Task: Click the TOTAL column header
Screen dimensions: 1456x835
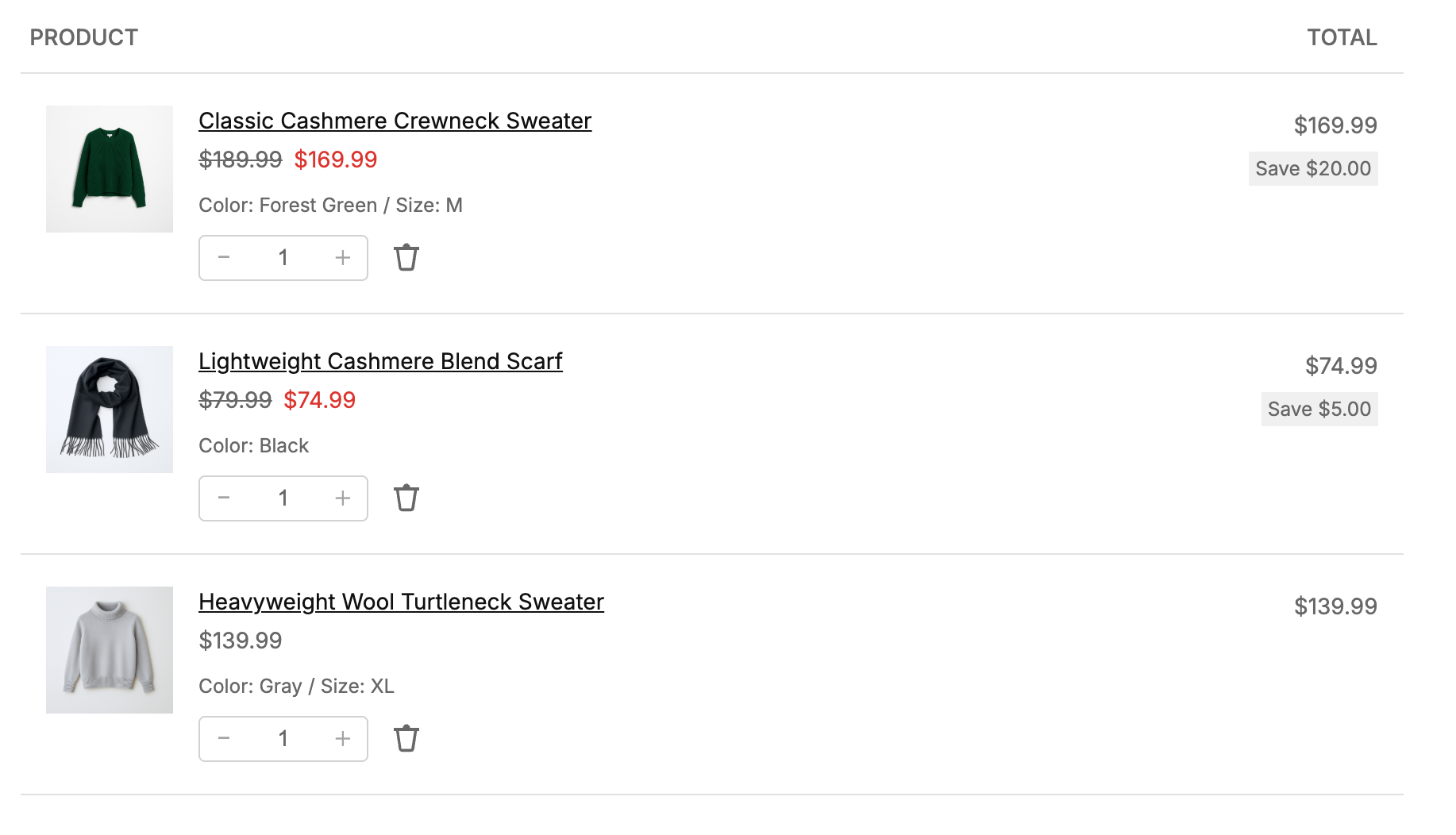Action: pos(1342,37)
